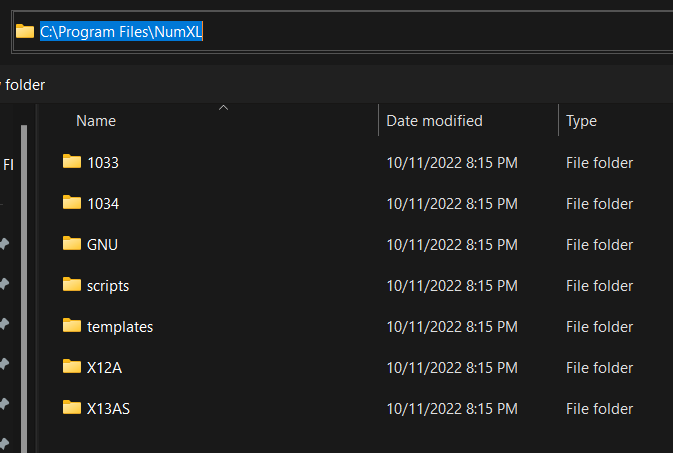Select the 1034 folder icon
673x453 pixels.
[72, 202]
